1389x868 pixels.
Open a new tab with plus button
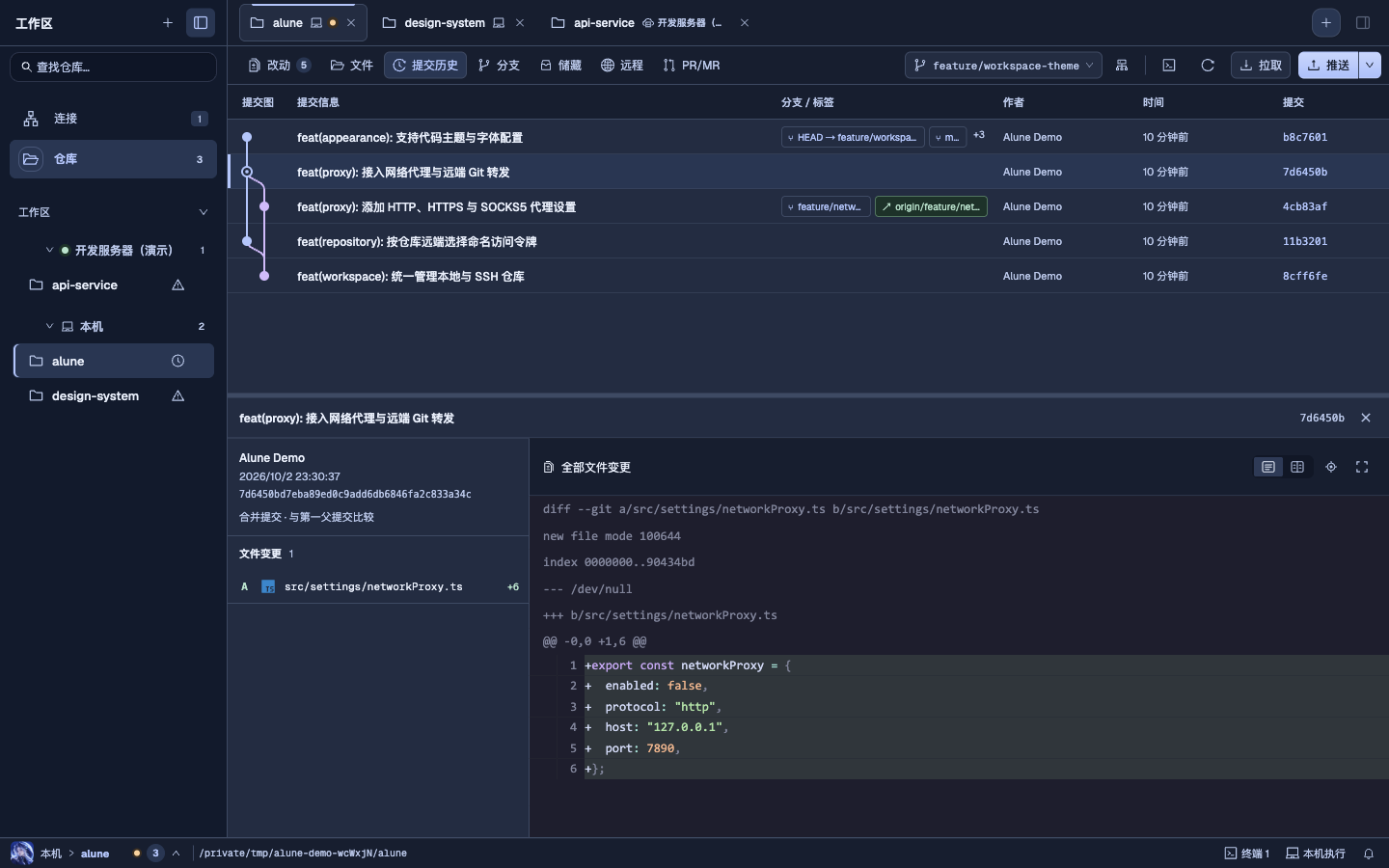tap(1326, 23)
